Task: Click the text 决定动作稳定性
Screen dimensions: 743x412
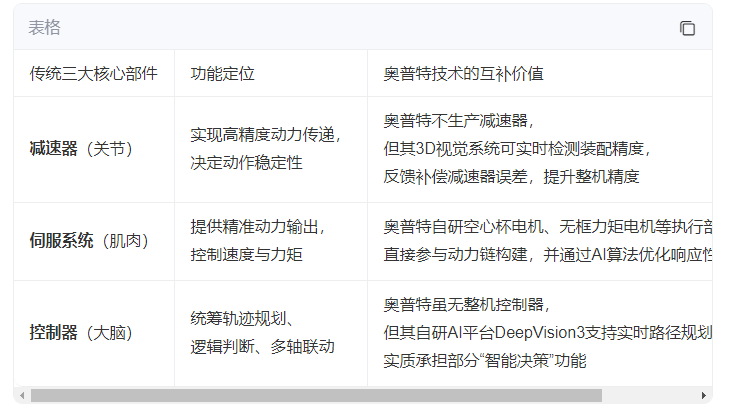Action: 246,163
